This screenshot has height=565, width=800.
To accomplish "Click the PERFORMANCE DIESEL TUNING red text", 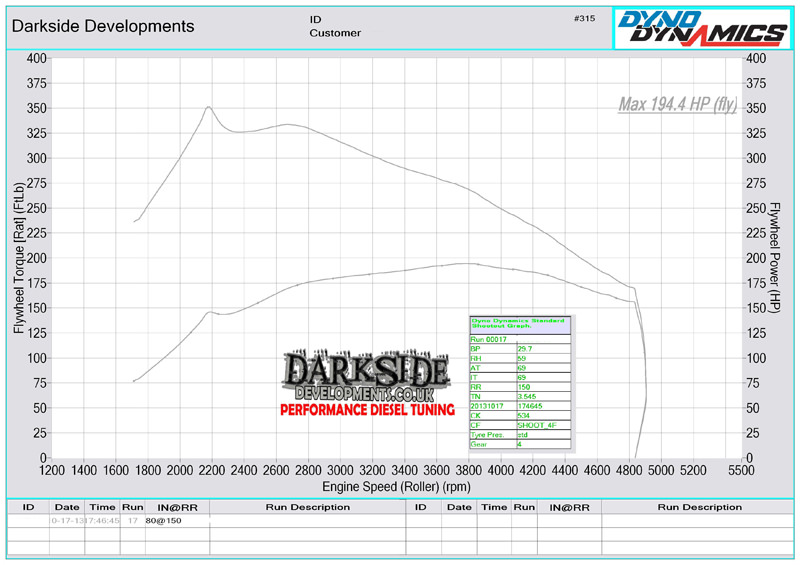I will coord(367,410).
